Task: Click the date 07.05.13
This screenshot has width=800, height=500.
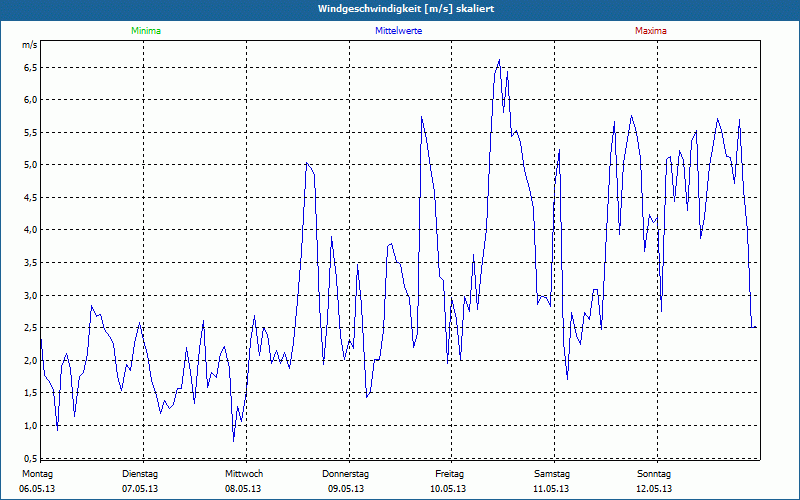Action: 140,489
